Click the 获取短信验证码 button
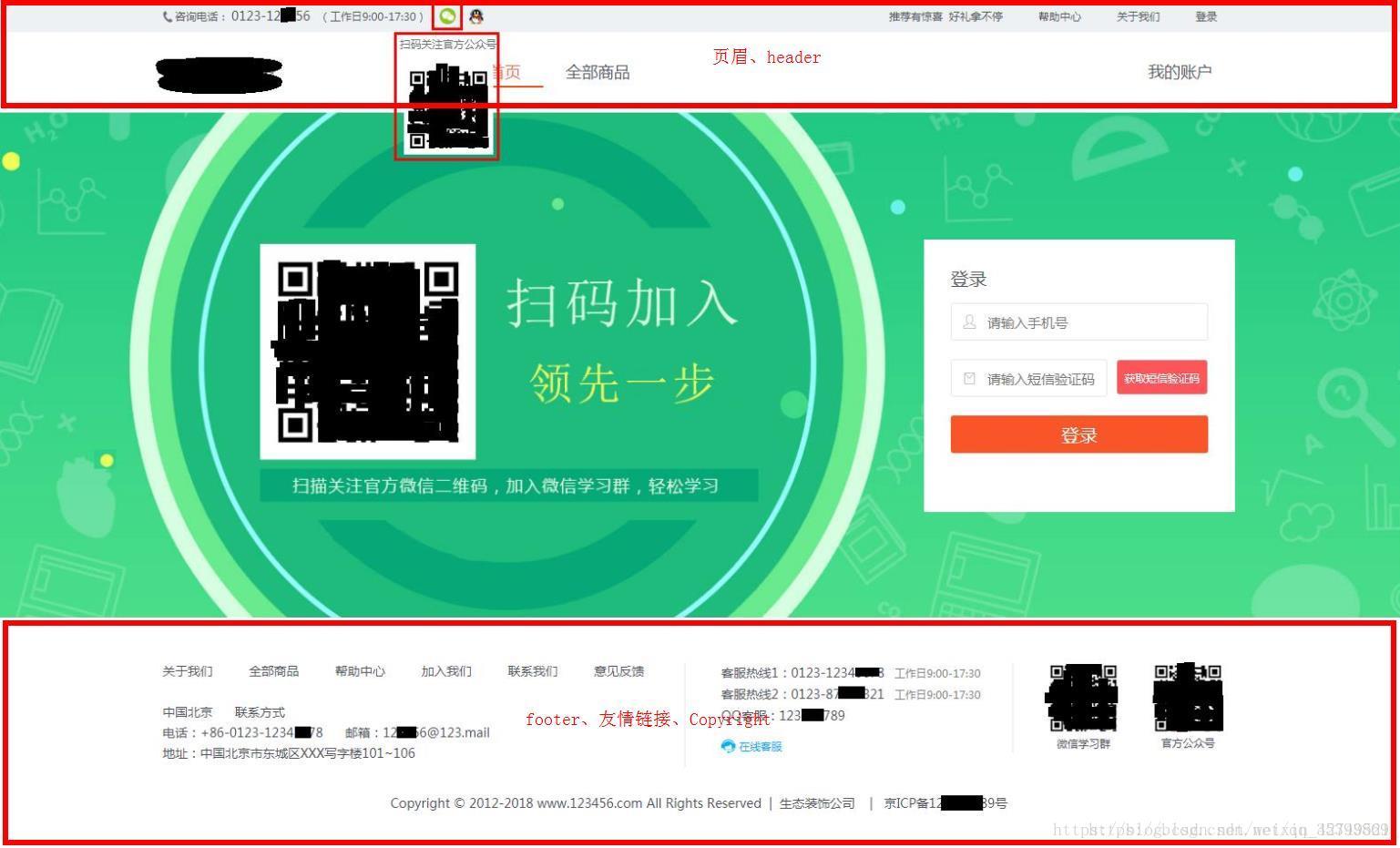Screen dimensions: 1400x848 (x=1162, y=378)
